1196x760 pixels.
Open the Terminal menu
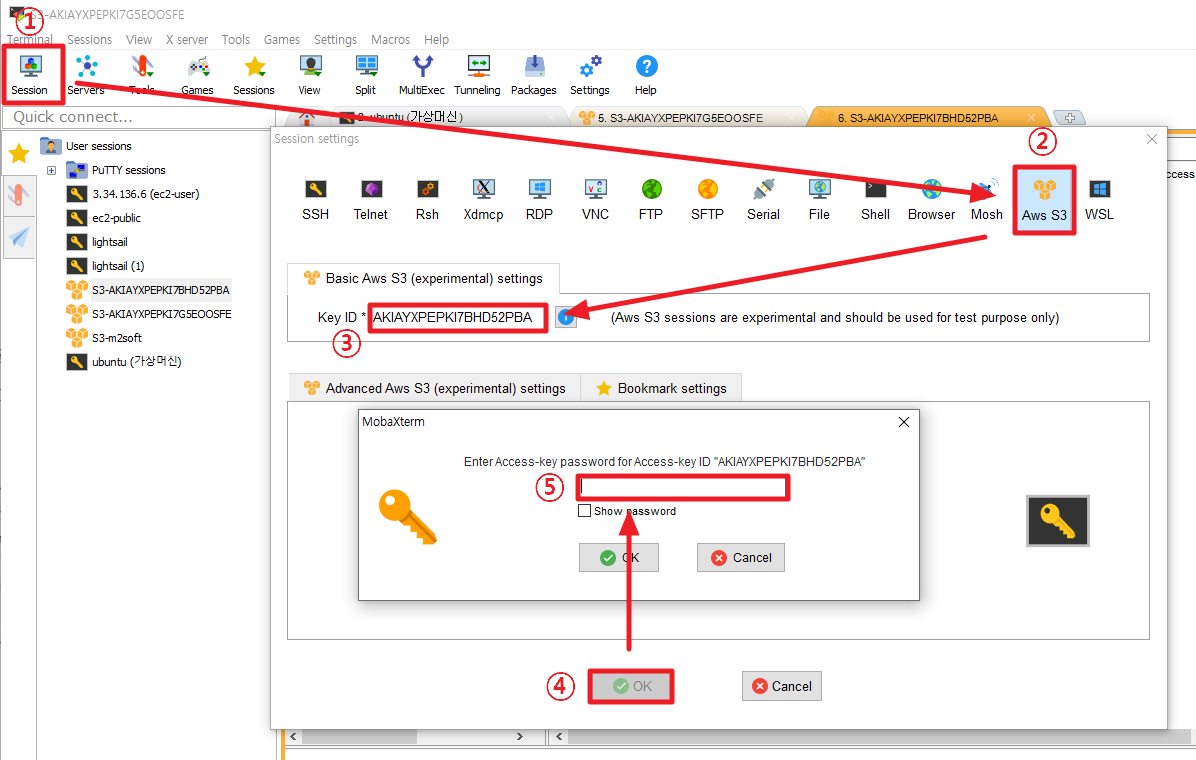click(30, 40)
